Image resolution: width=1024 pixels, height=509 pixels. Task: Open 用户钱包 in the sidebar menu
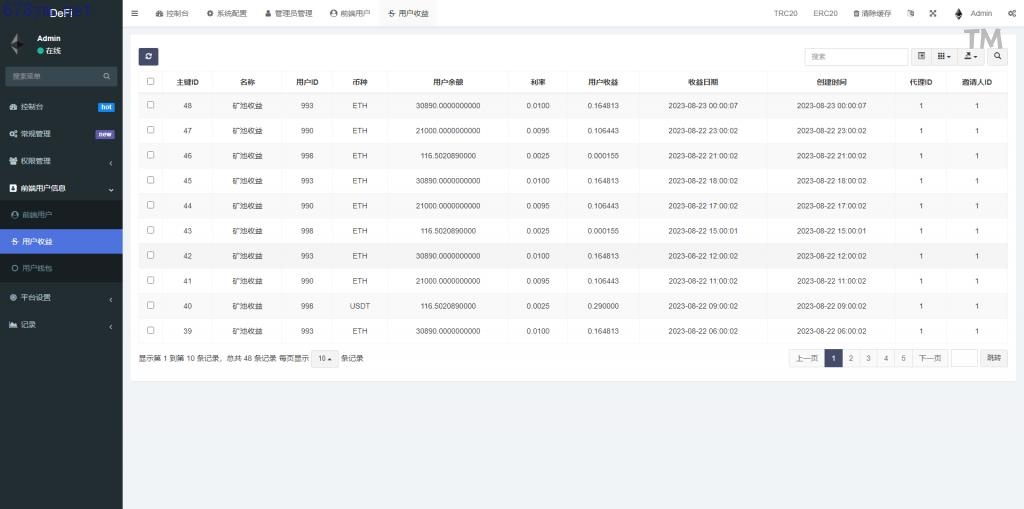pyautogui.click(x=38, y=268)
